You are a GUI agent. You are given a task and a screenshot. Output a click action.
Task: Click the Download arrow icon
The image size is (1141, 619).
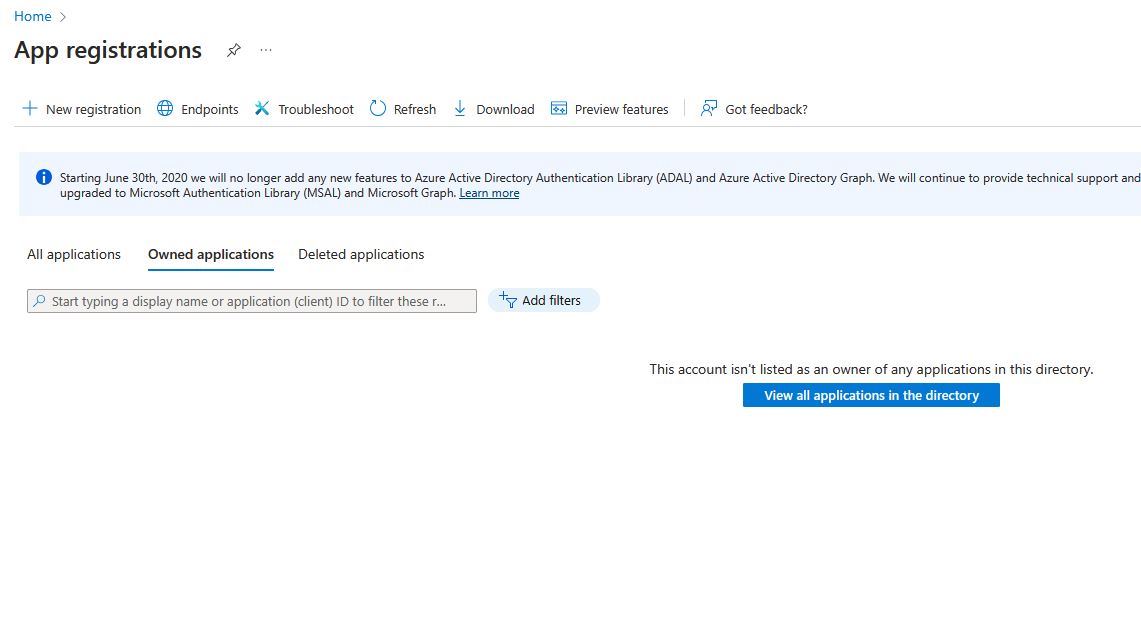click(x=460, y=108)
